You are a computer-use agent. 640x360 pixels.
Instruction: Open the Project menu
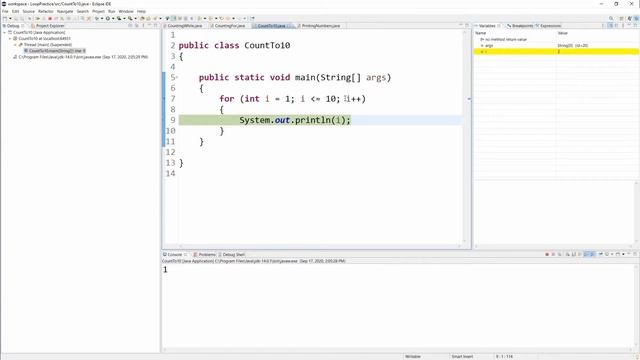click(98, 11)
